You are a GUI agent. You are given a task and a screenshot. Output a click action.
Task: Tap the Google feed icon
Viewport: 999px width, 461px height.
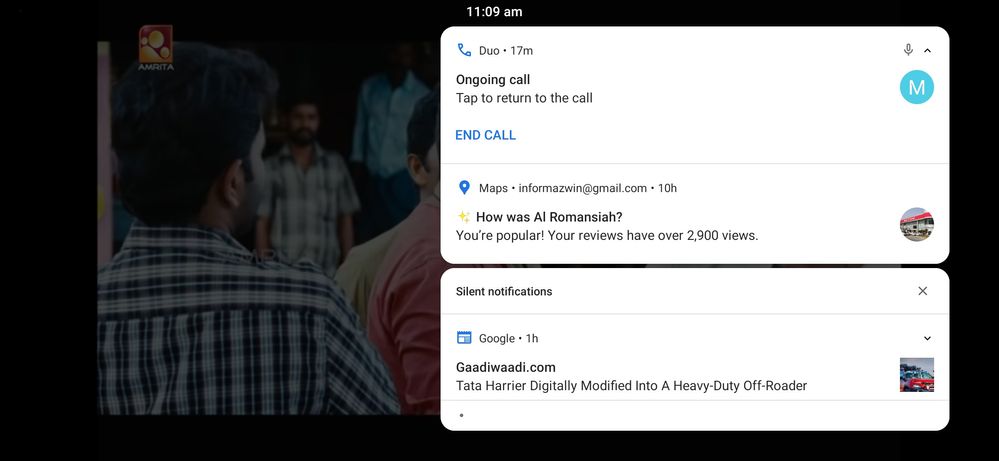click(x=464, y=338)
